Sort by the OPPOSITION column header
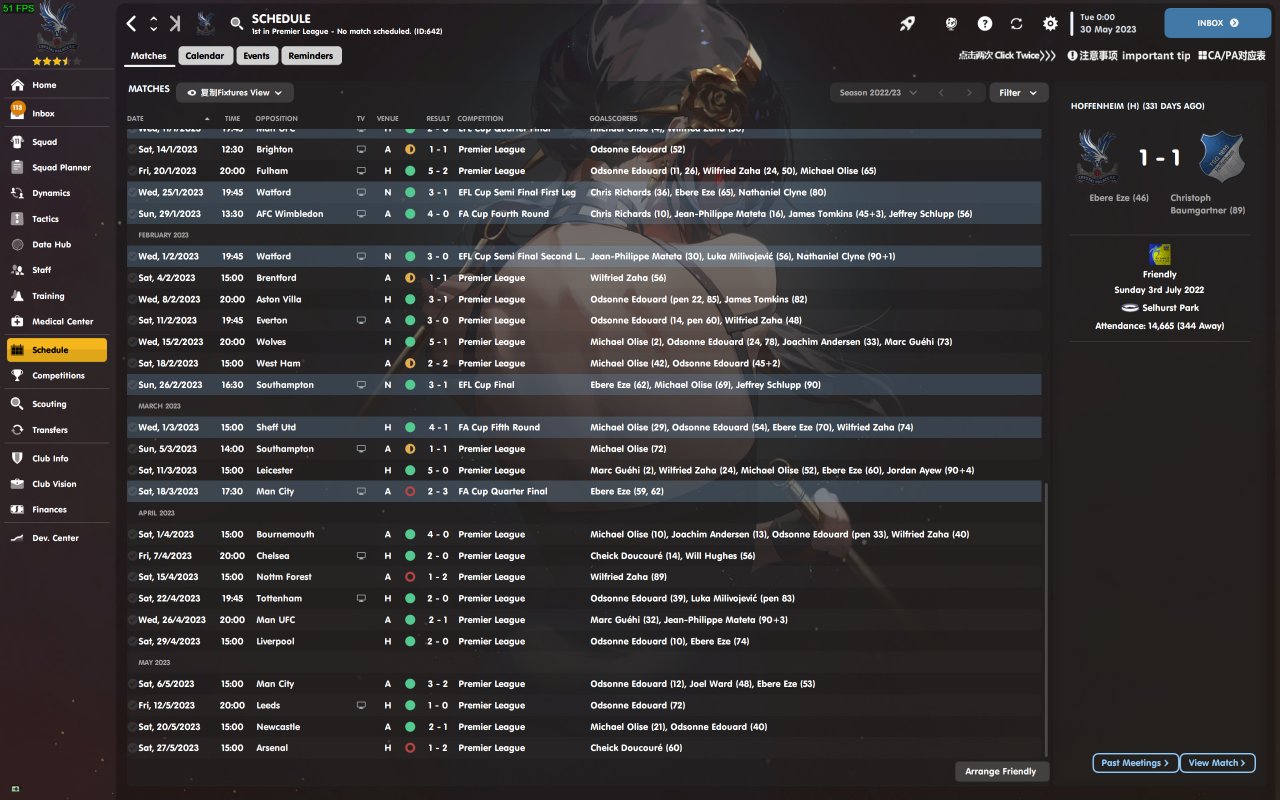This screenshot has height=800, width=1280. coord(277,119)
